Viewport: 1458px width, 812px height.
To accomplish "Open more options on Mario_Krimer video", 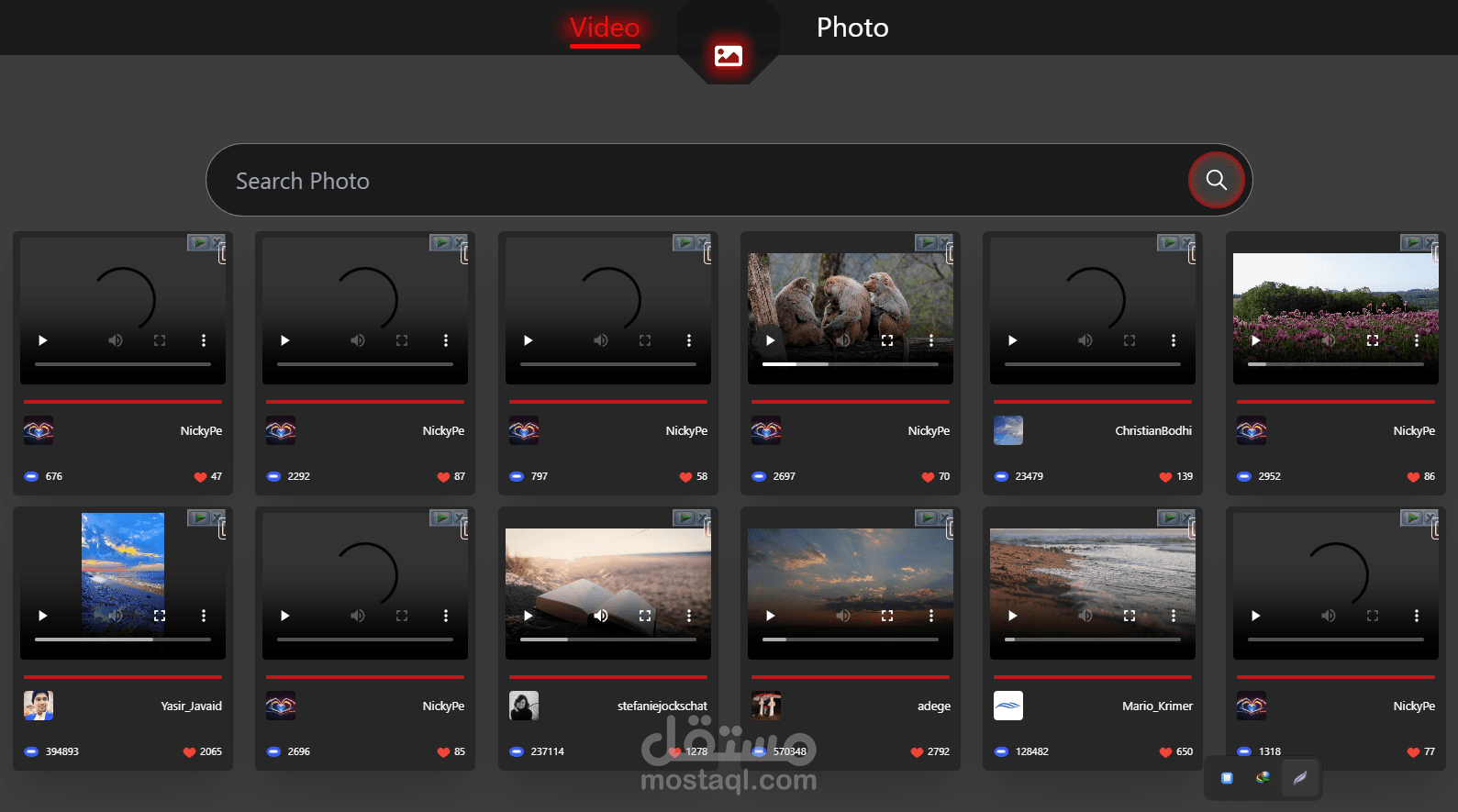I will [1174, 616].
